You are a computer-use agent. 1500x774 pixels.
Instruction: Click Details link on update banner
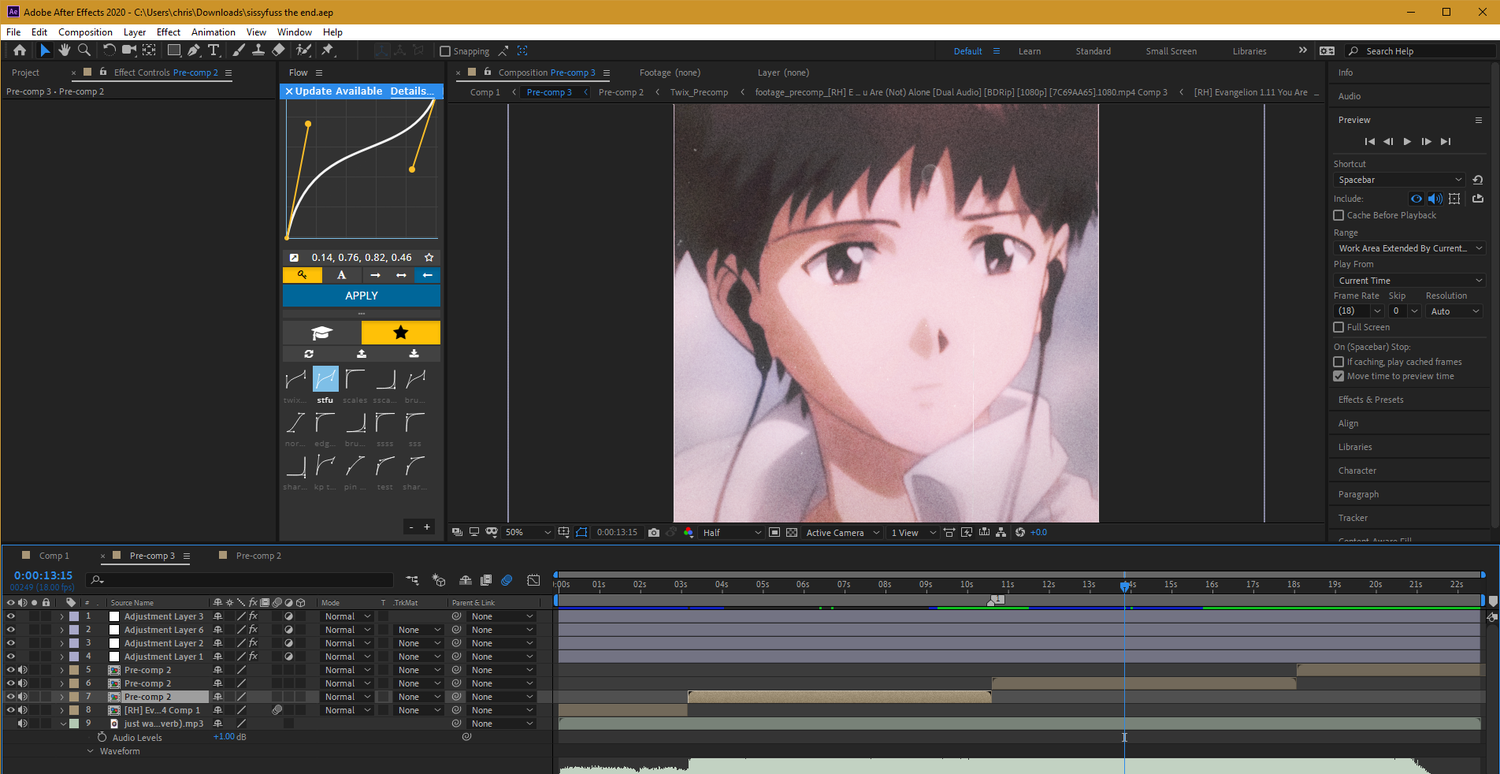(x=412, y=91)
